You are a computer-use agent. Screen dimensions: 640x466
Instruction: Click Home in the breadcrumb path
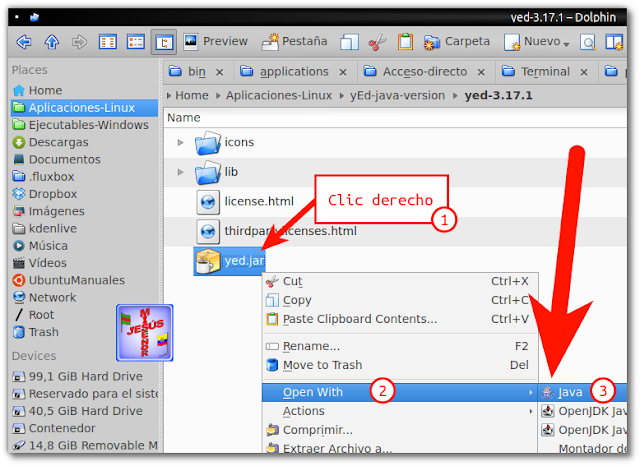pyautogui.click(x=192, y=95)
